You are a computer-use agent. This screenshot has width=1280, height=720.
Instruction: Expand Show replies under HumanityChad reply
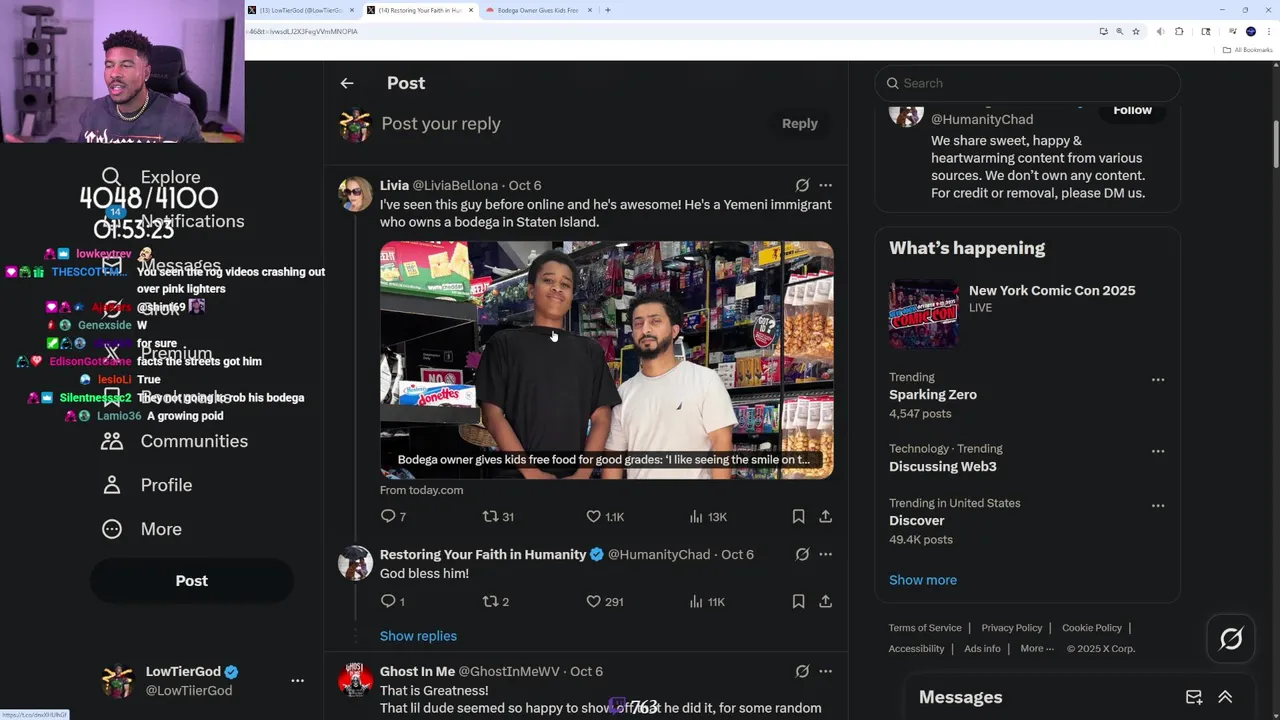tap(418, 636)
